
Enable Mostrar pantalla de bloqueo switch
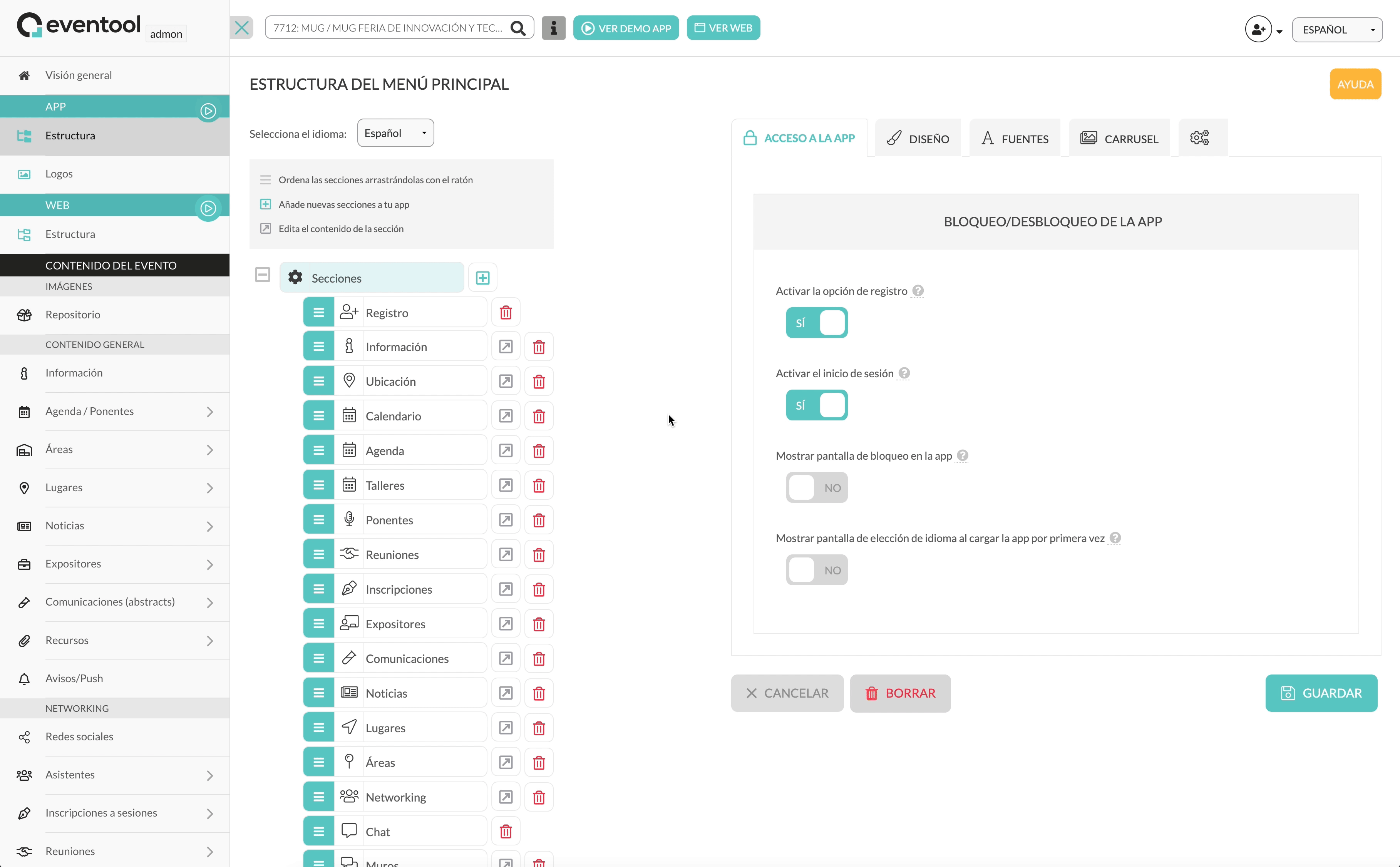point(816,487)
